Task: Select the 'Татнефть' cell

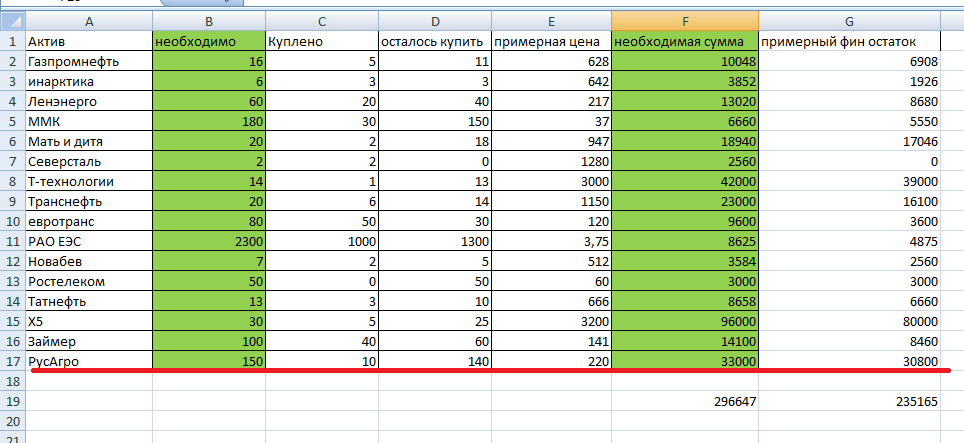Action: point(89,301)
